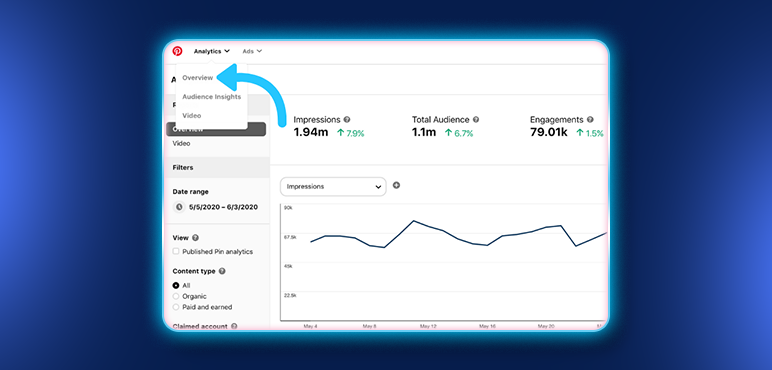Viewport: 772px width, 370px height.
Task: Click the help icon beside Content type
Action: [x=222, y=271]
